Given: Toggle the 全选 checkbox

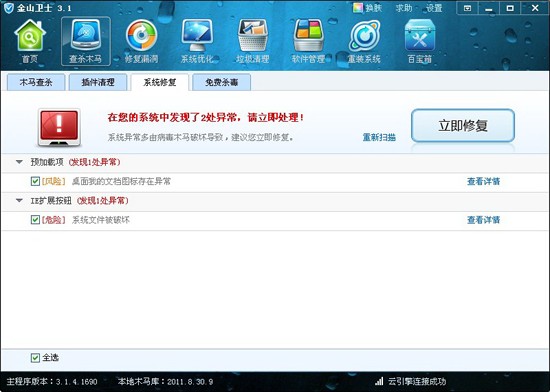Looking at the screenshot, I should pos(35,358).
